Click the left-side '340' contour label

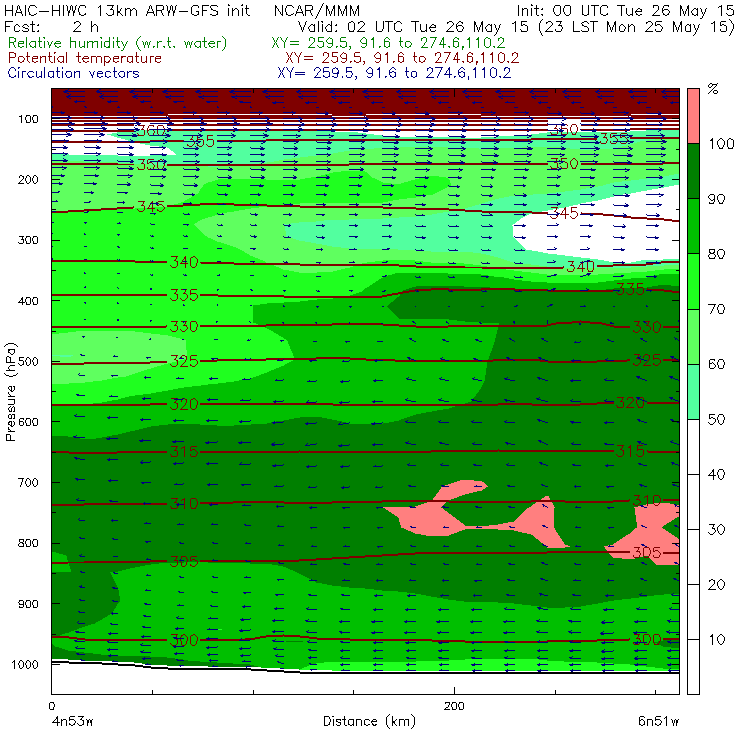coord(184,262)
